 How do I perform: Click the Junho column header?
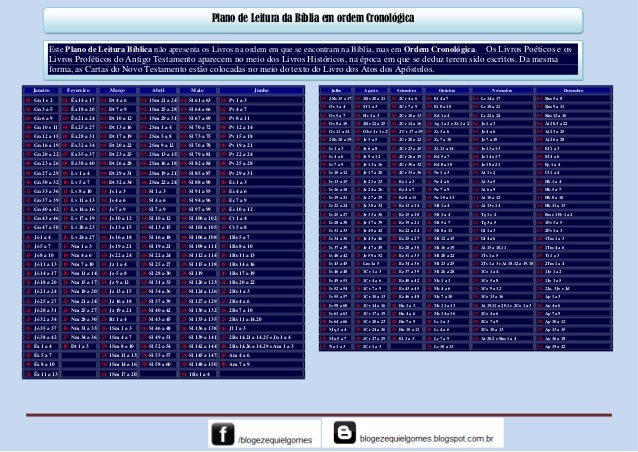(x=261, y=90)
